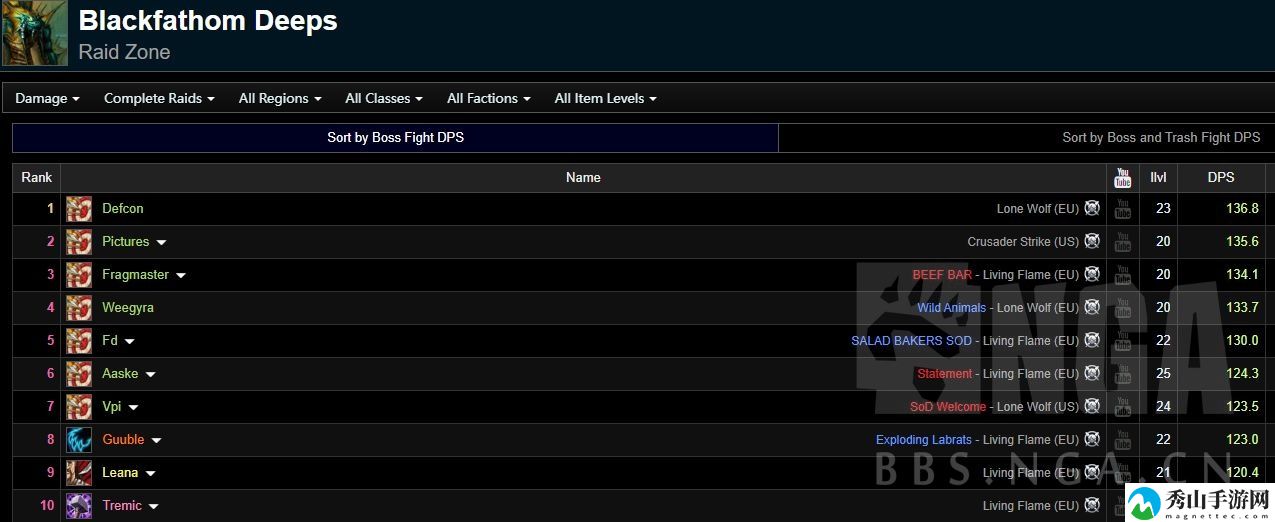Open the Damage metric dropdown
This screenshot has height=522, width=1275.
click(x=47, y=98)
